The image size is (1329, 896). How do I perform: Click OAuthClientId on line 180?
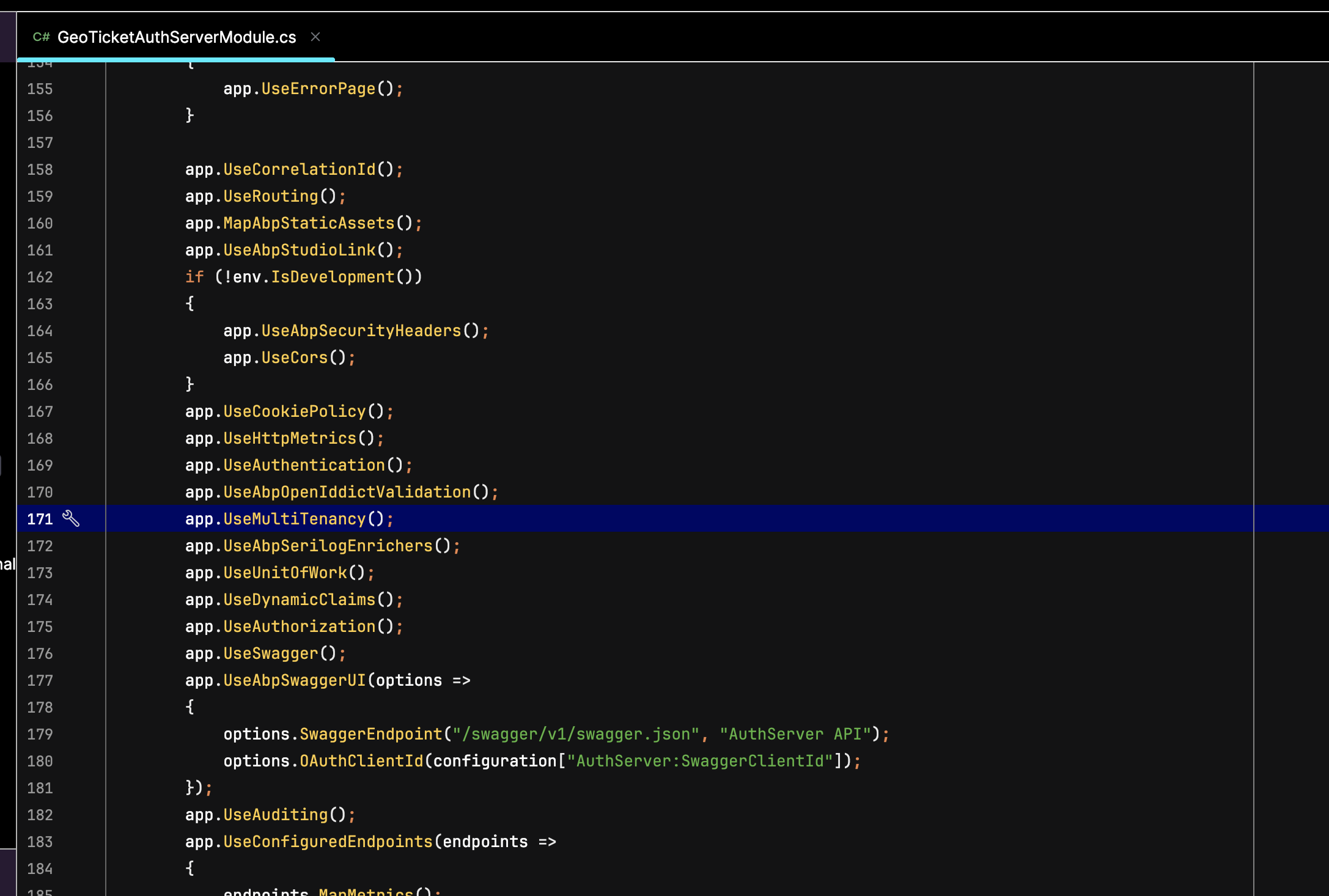[x=361, y=761]
